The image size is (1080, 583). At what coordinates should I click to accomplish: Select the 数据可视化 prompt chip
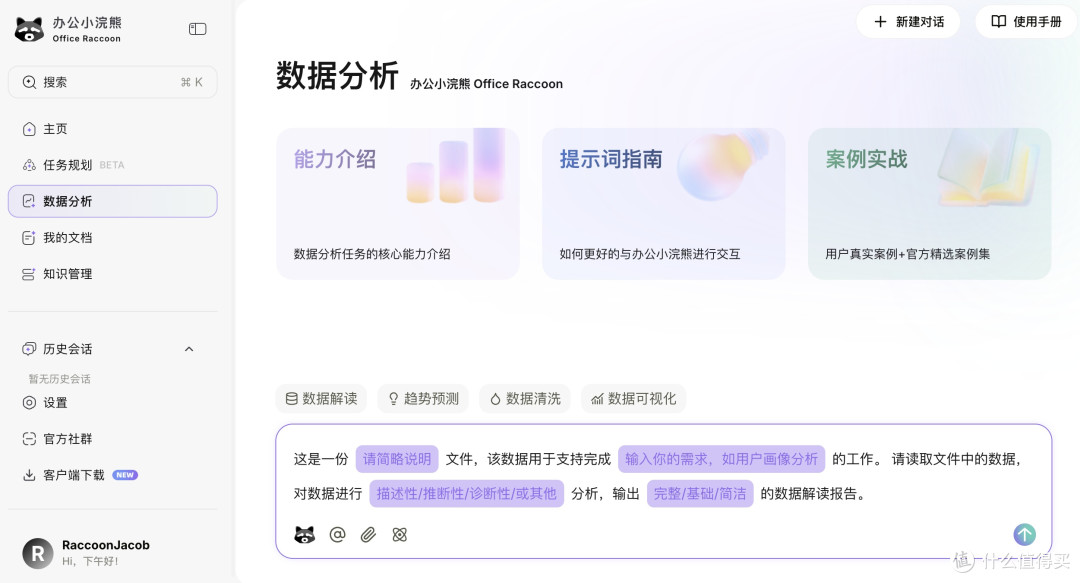coord(634,398)
